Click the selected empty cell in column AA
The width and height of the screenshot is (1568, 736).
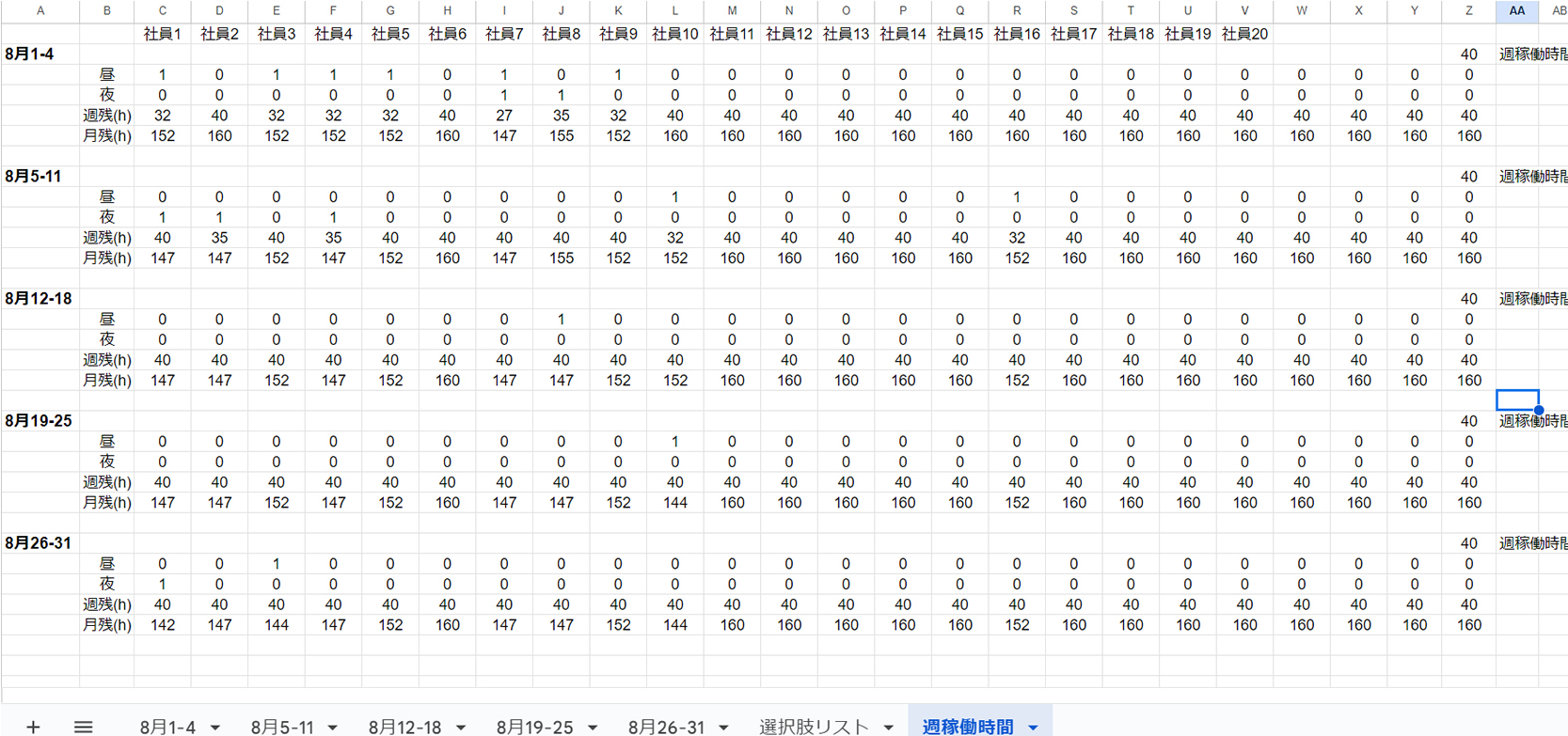pos(1517,400)
